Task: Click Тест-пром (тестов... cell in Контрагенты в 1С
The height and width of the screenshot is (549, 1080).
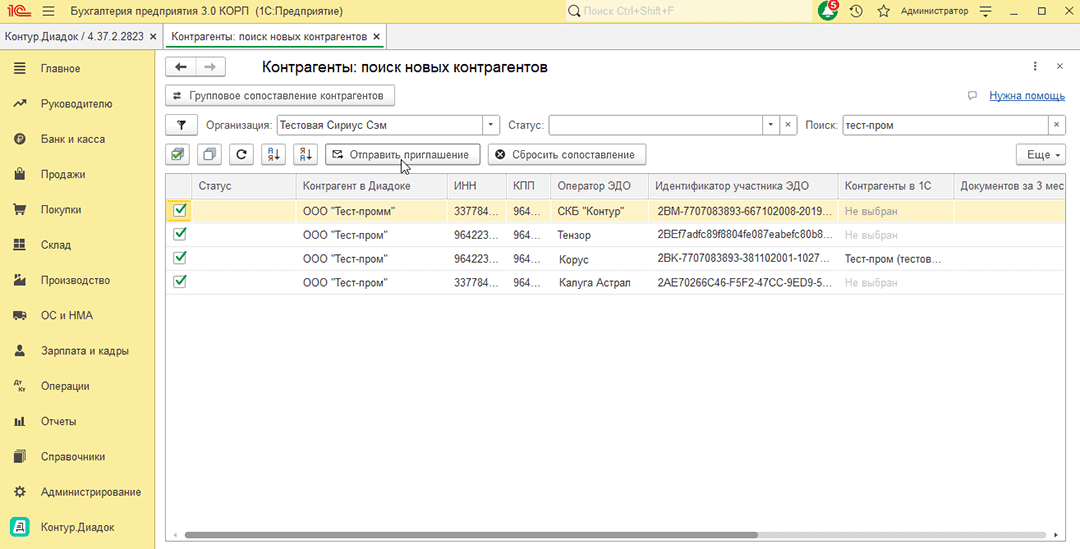Action: [895, 259]
